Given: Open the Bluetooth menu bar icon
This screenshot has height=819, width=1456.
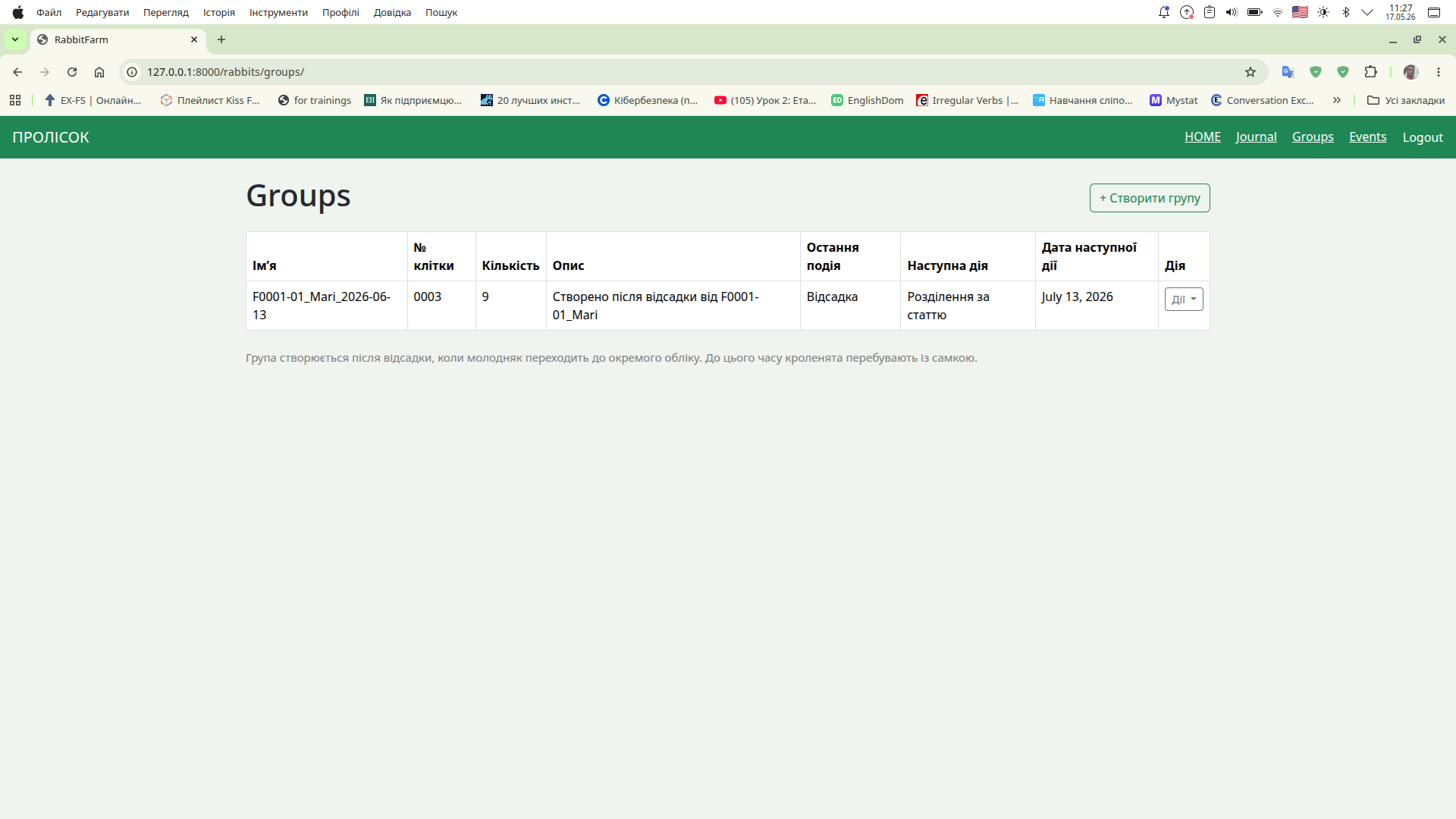Looking at the screenshot, I should pyautogui.click(x=1346, y=12).
